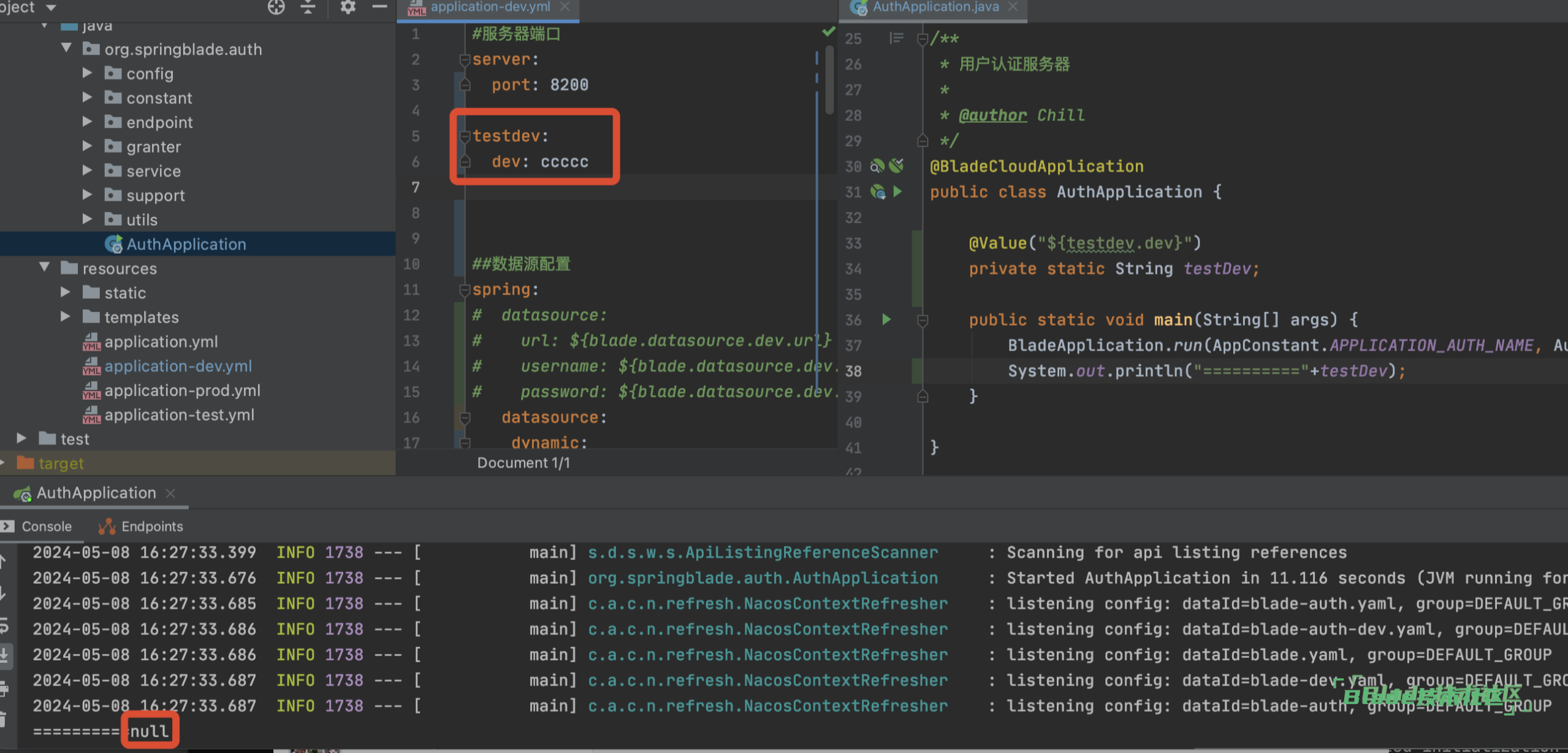Viewport: 1568px width, 753px height.
Task: Click the Spring class gutter icon at line 31
Action: [878, 192]
